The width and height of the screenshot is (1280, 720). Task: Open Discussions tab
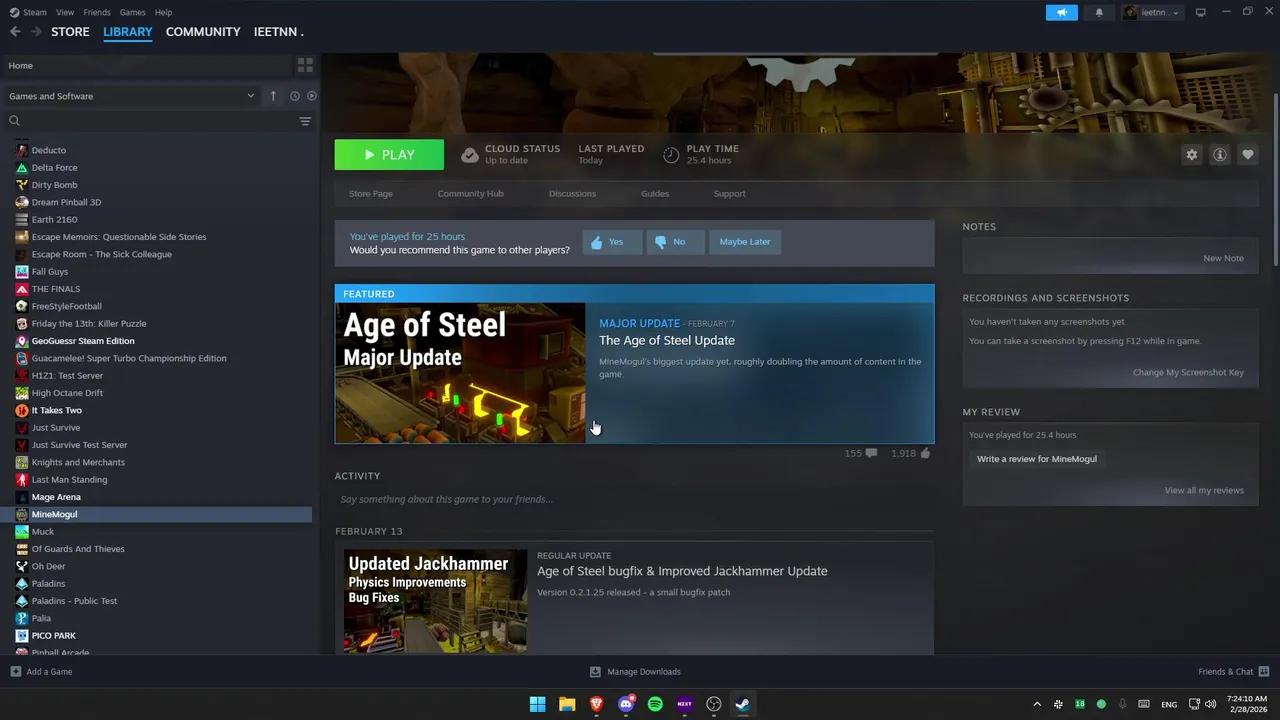coord(572,194)
